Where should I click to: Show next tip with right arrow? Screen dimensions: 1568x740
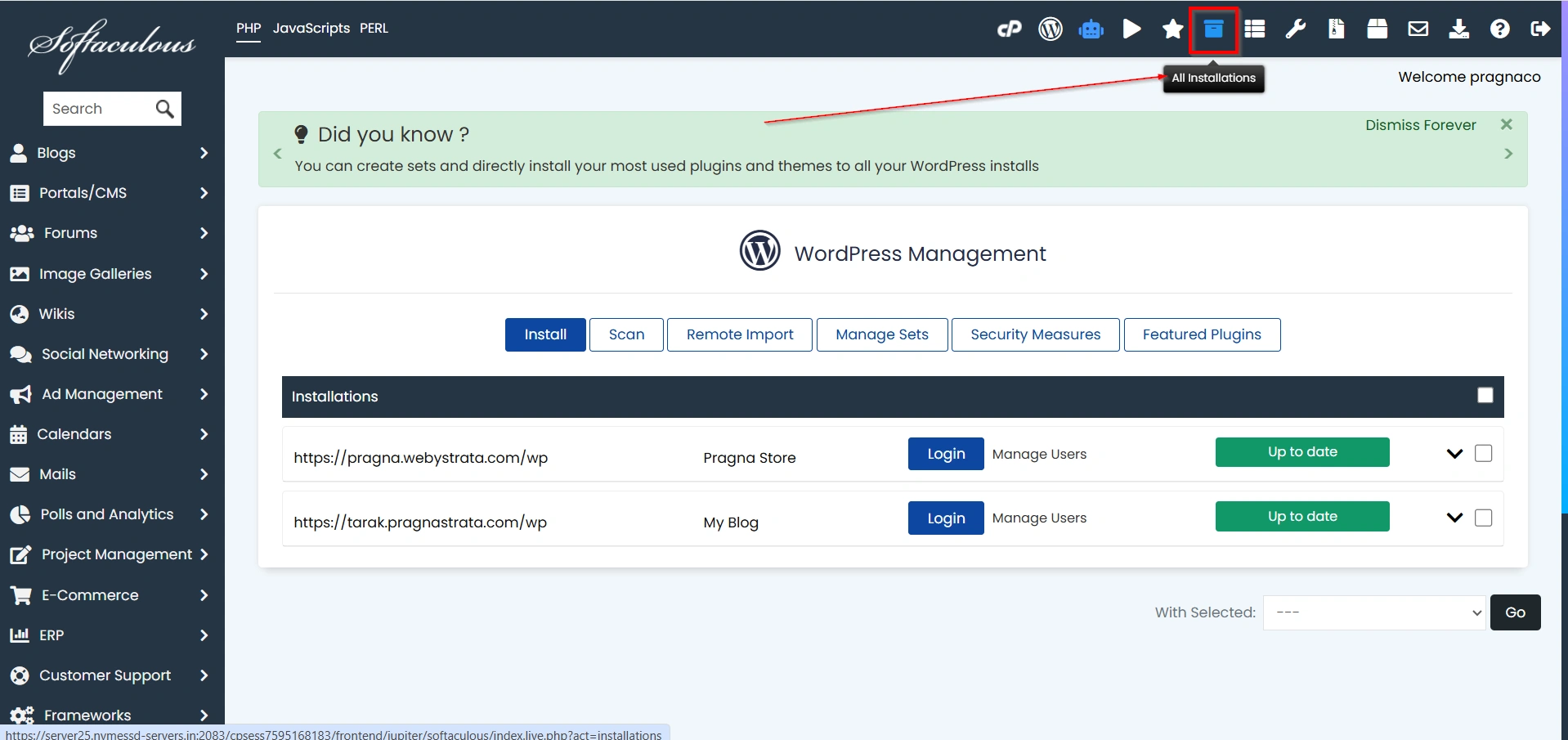pyautogui.click(x=1508, y=154)
